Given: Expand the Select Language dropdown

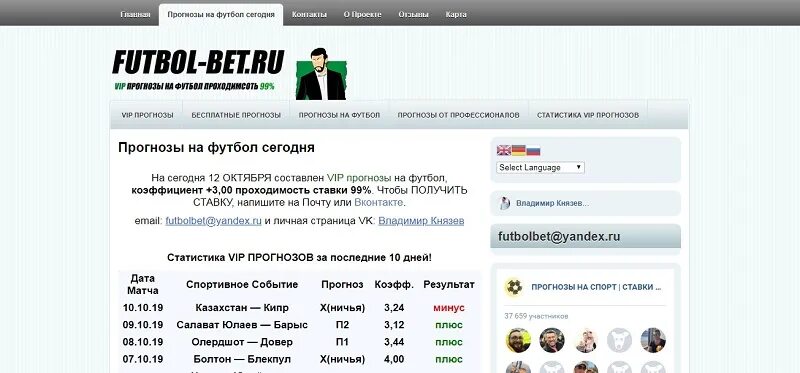Looking at the screenshot, I should click(x=540, y=167).
